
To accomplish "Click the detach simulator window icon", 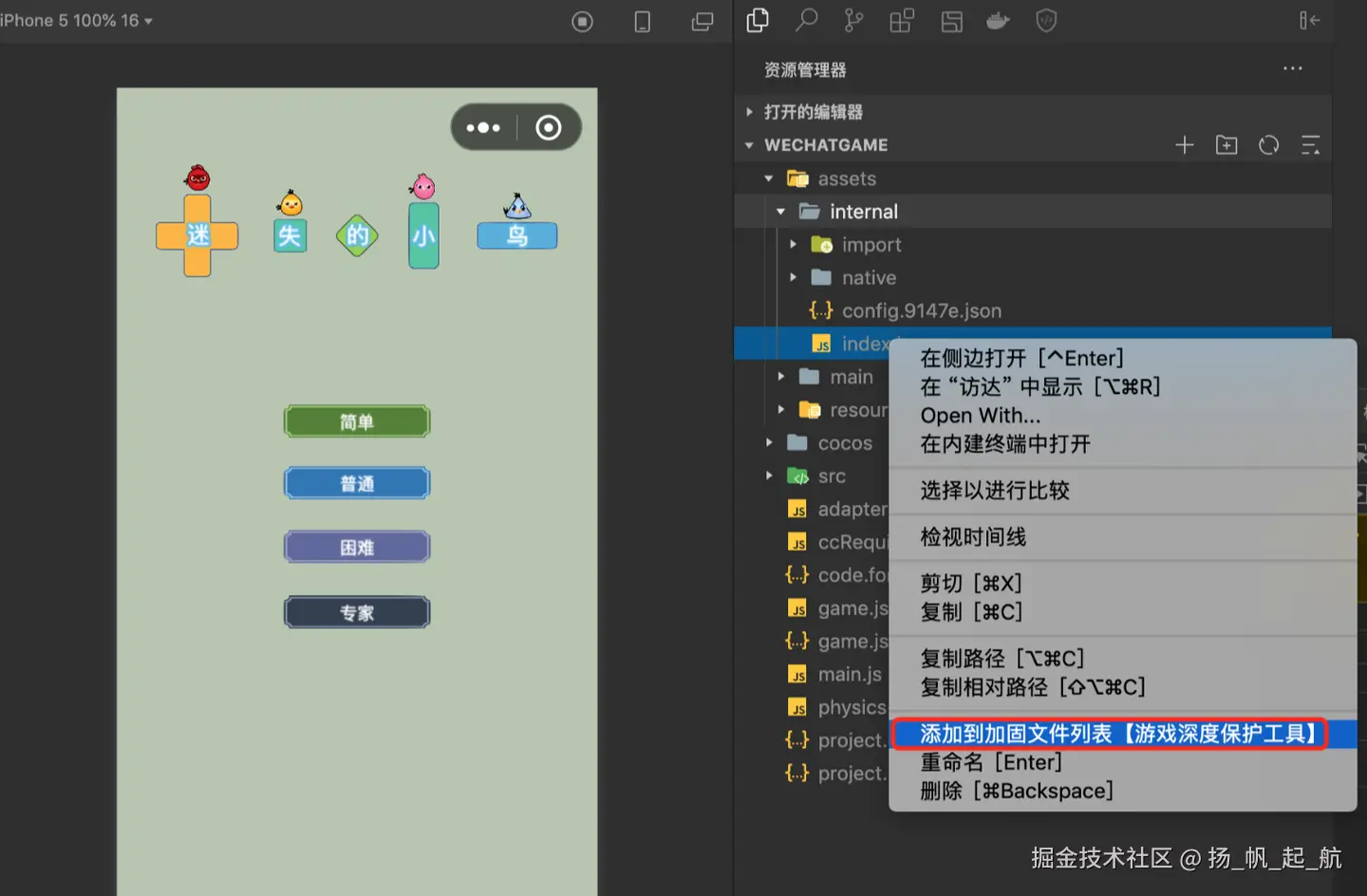I will point(702,21).
